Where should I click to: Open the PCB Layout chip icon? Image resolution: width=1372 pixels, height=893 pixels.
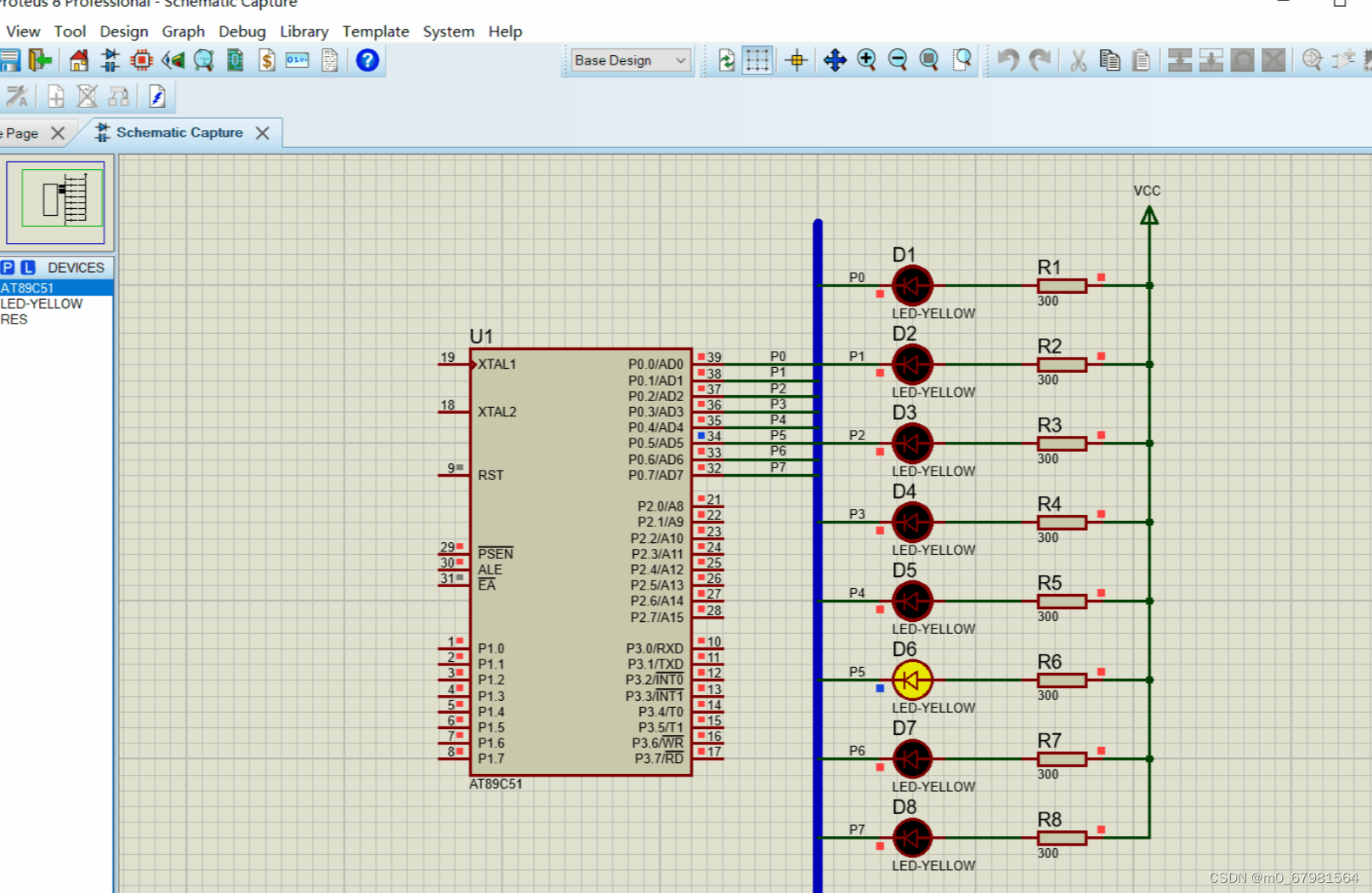coord(142,60)
